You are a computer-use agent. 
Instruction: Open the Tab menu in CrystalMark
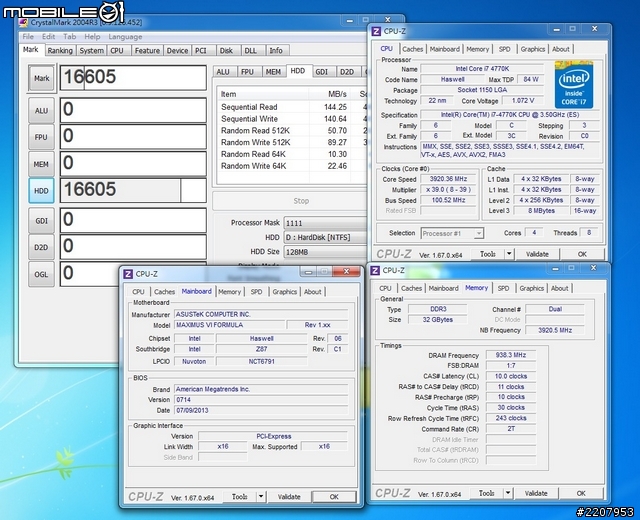click(x=69, y=37)
